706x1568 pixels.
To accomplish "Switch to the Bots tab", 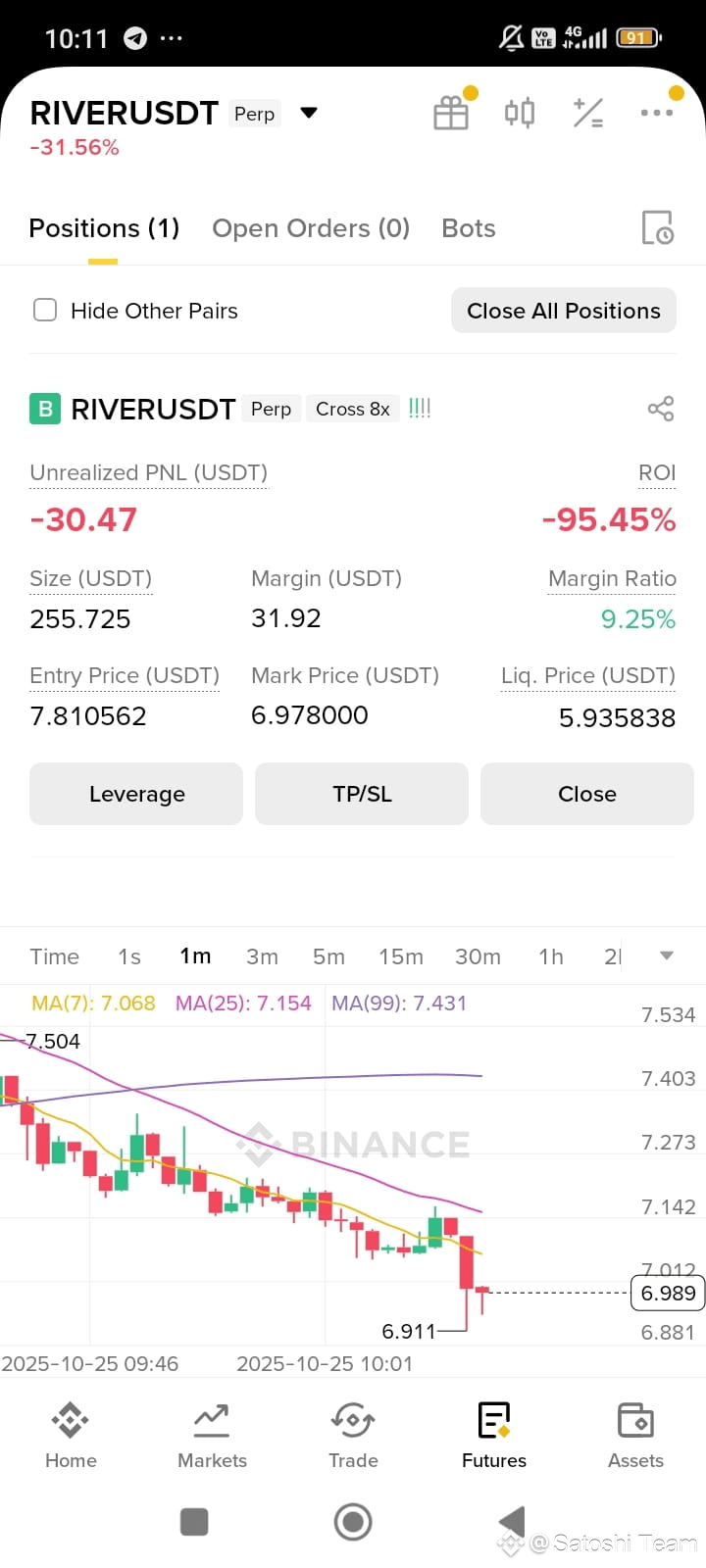I will pos(469,228).
